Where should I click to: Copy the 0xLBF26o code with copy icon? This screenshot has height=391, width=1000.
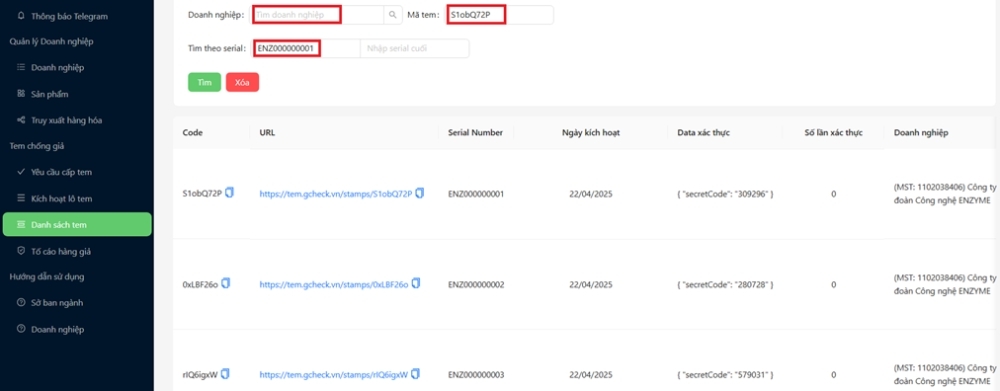pos(226,283)
